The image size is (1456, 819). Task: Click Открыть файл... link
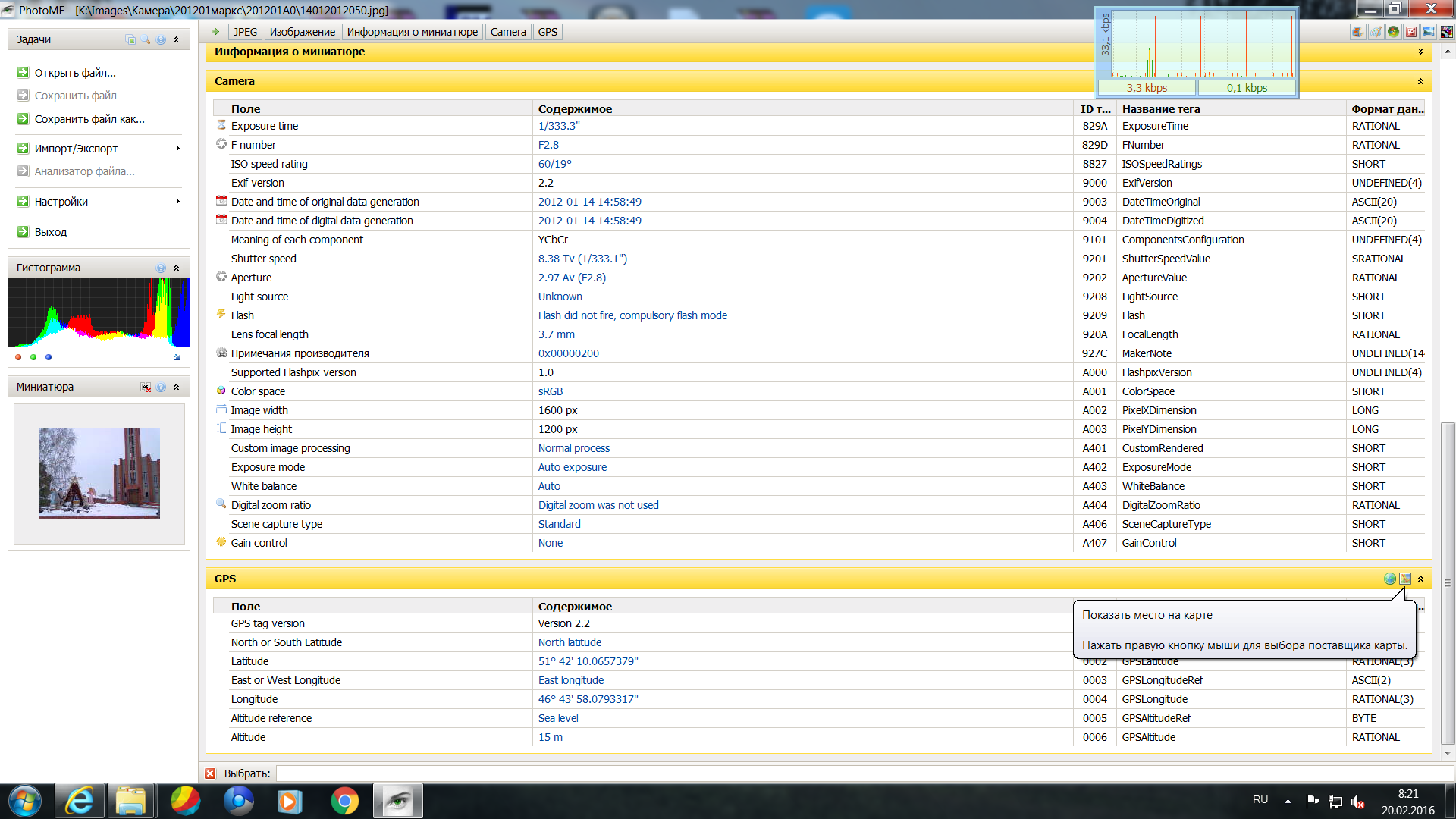pyautogui.click(x=75, y=73)
